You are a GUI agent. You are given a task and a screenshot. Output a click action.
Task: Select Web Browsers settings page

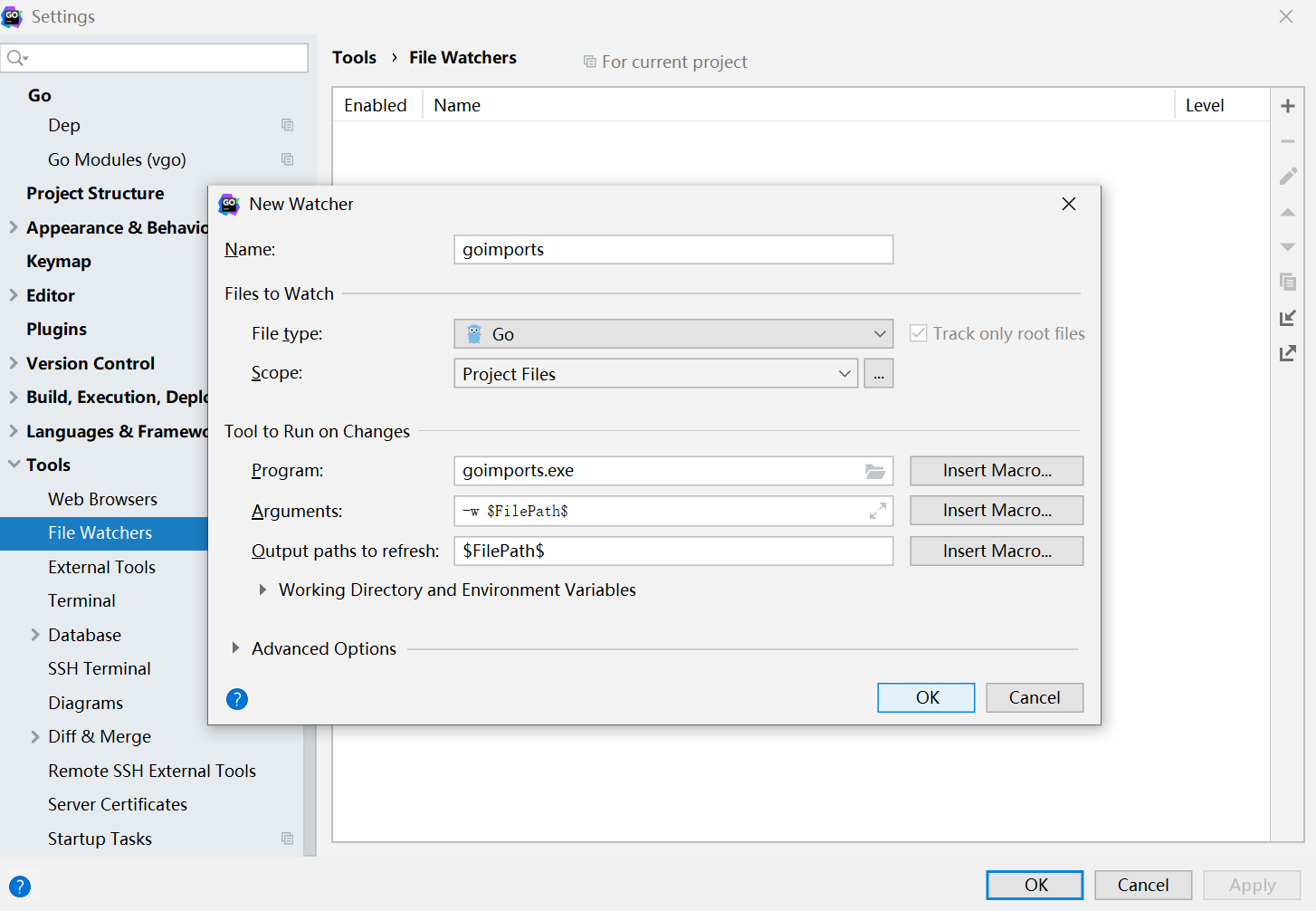[x=102, y=499]
